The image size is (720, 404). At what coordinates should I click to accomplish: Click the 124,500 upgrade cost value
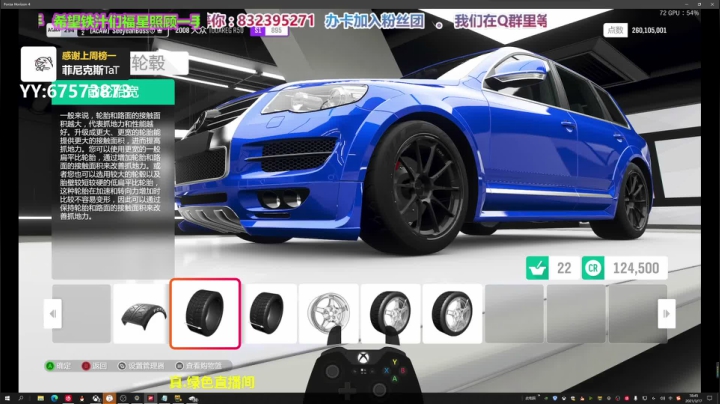point(636,268)
